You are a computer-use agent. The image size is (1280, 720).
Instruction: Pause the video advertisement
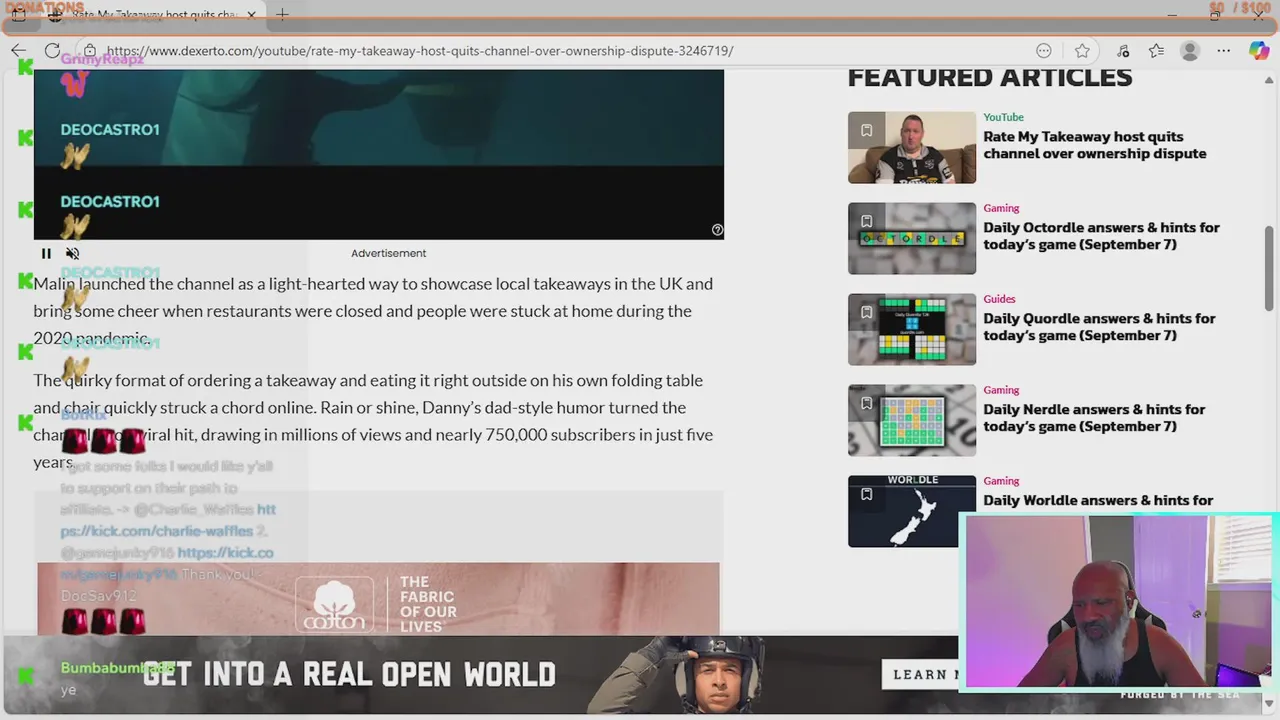[46, 254]
